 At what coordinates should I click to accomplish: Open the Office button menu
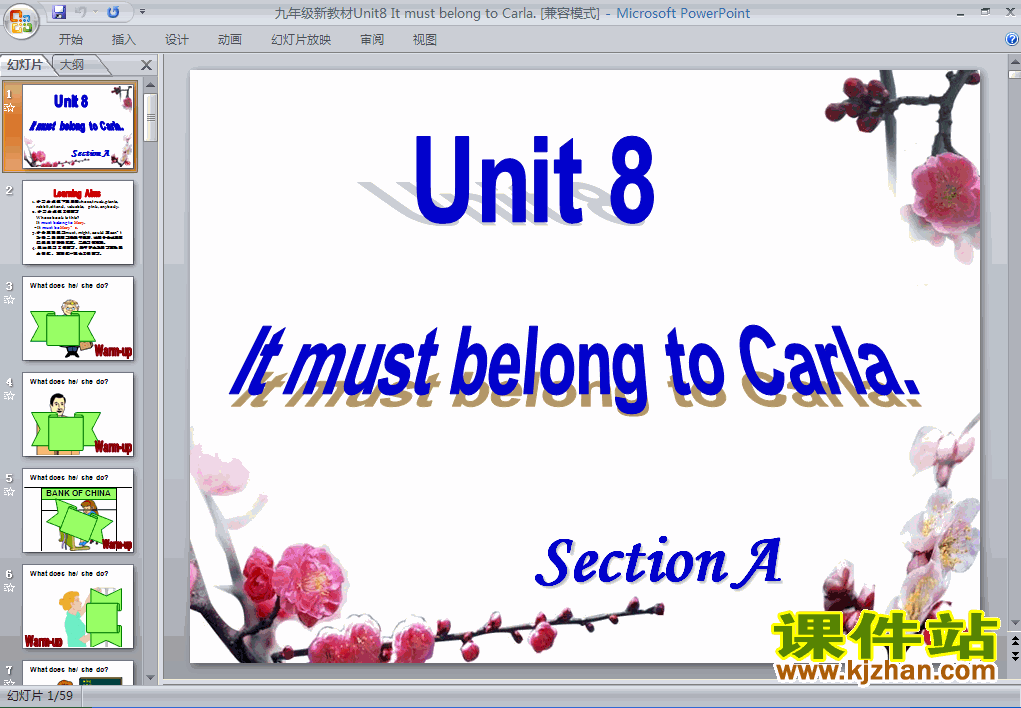point(21,21)
